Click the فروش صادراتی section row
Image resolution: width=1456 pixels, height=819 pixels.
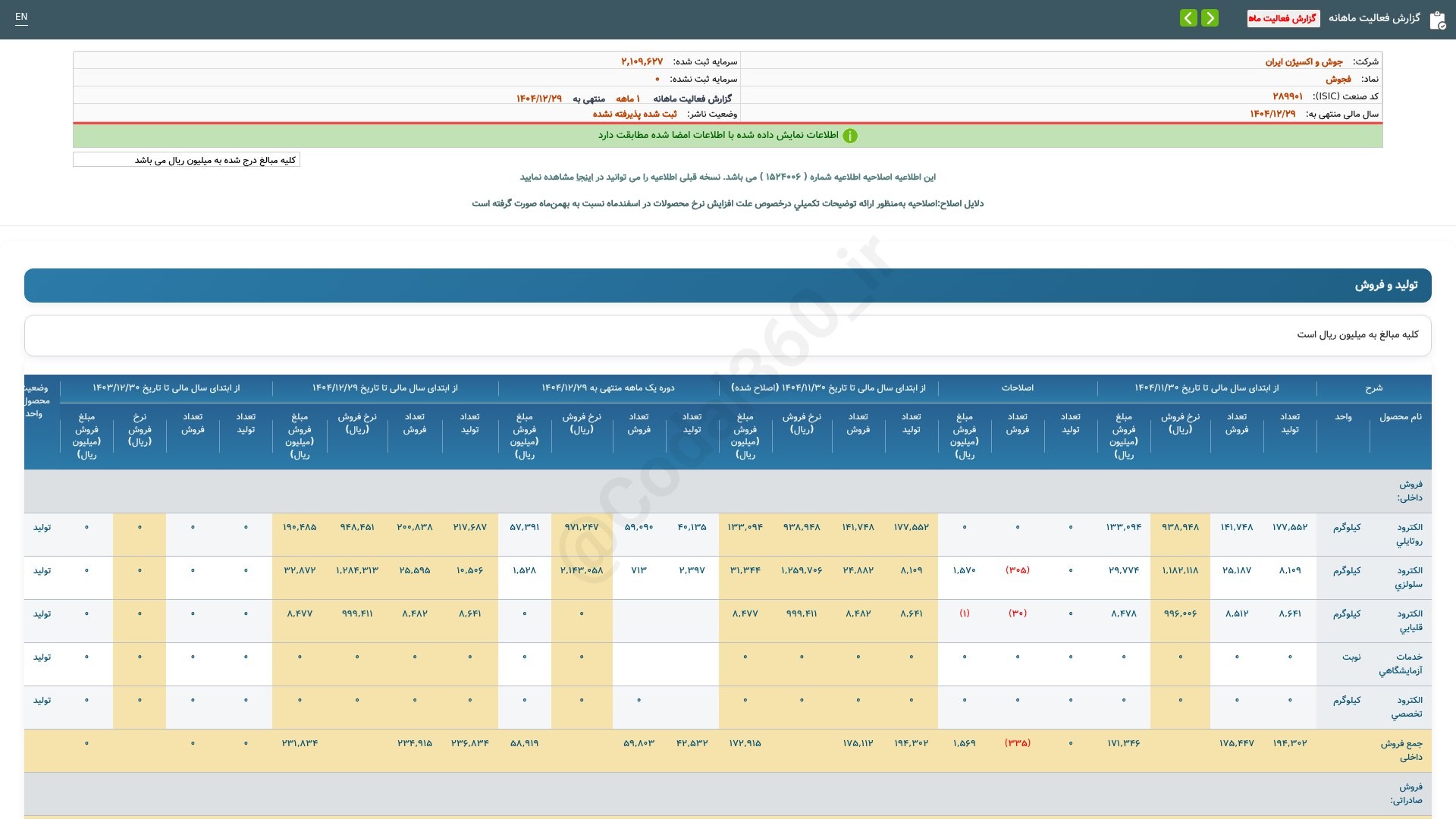click(x=728, y=794)
